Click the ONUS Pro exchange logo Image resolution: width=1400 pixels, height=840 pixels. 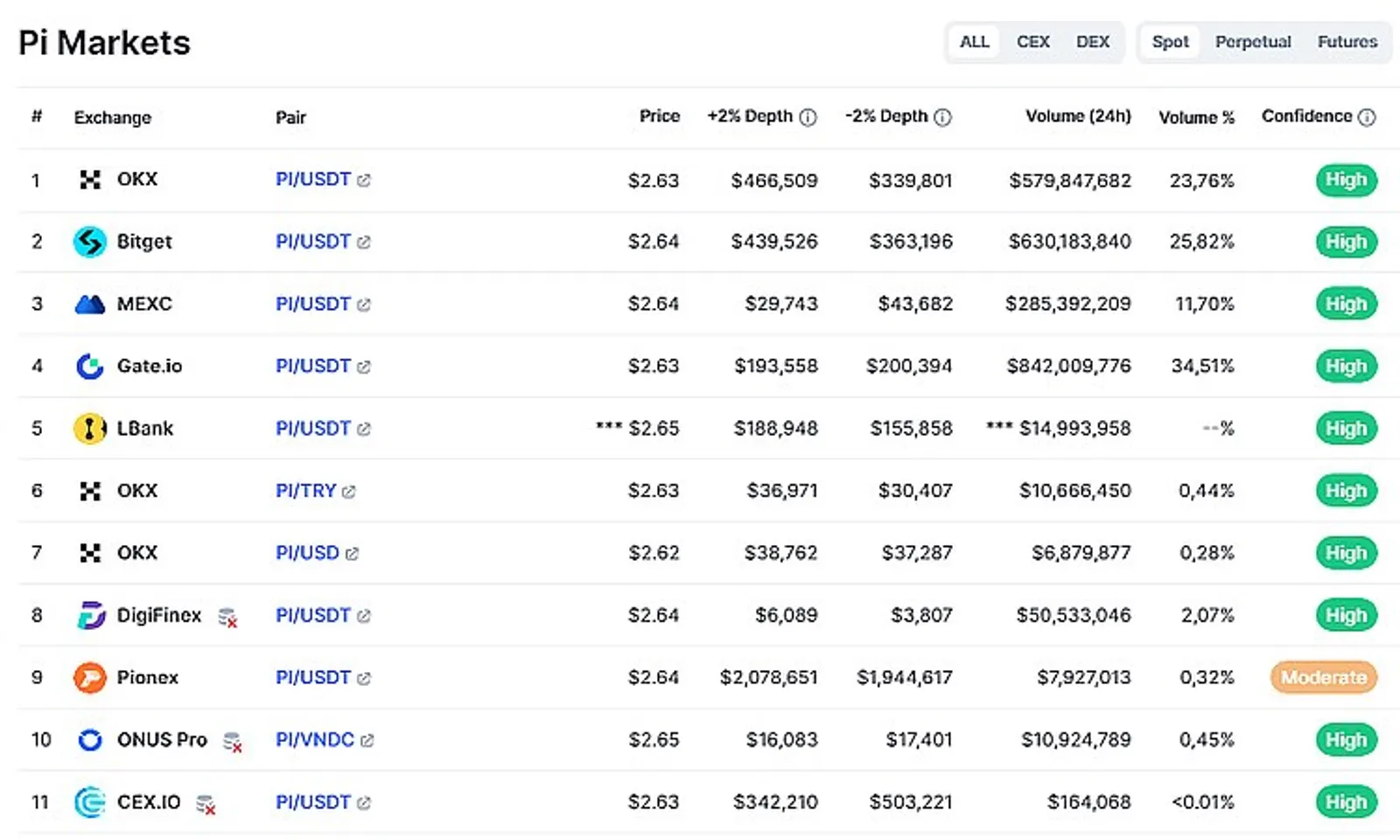tap(90, 740)
